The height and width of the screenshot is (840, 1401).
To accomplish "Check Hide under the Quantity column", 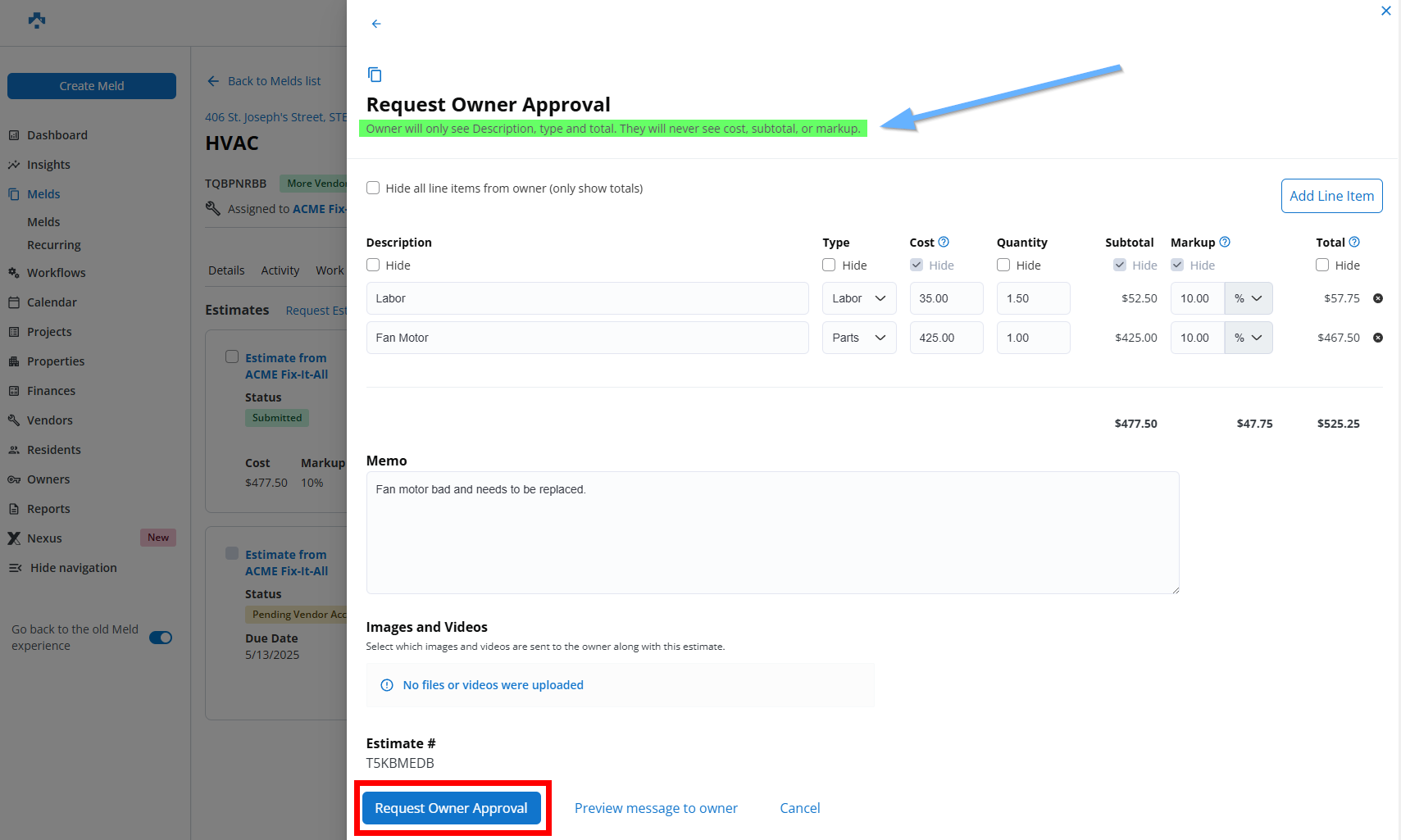I will click(x=1003, y=265).
